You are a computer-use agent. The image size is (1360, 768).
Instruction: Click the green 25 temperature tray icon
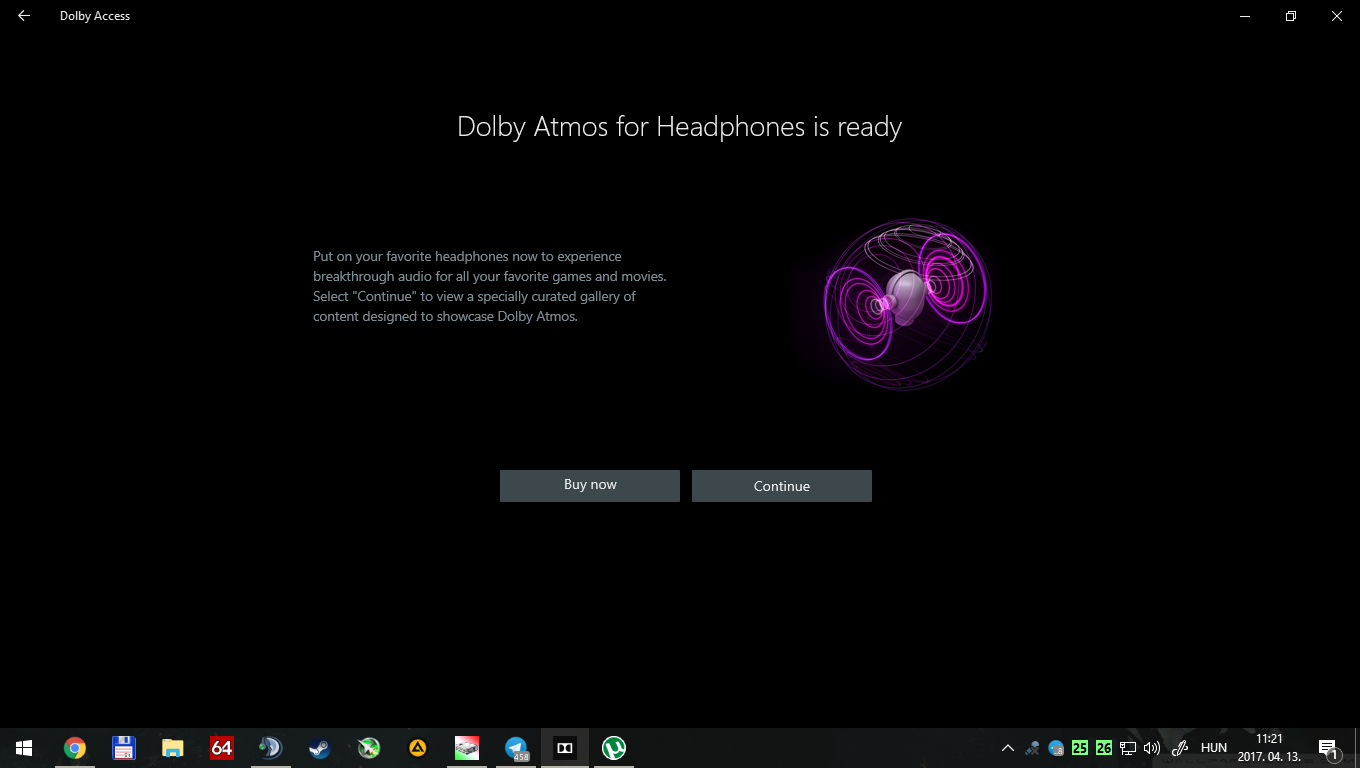coord(1080,748)
